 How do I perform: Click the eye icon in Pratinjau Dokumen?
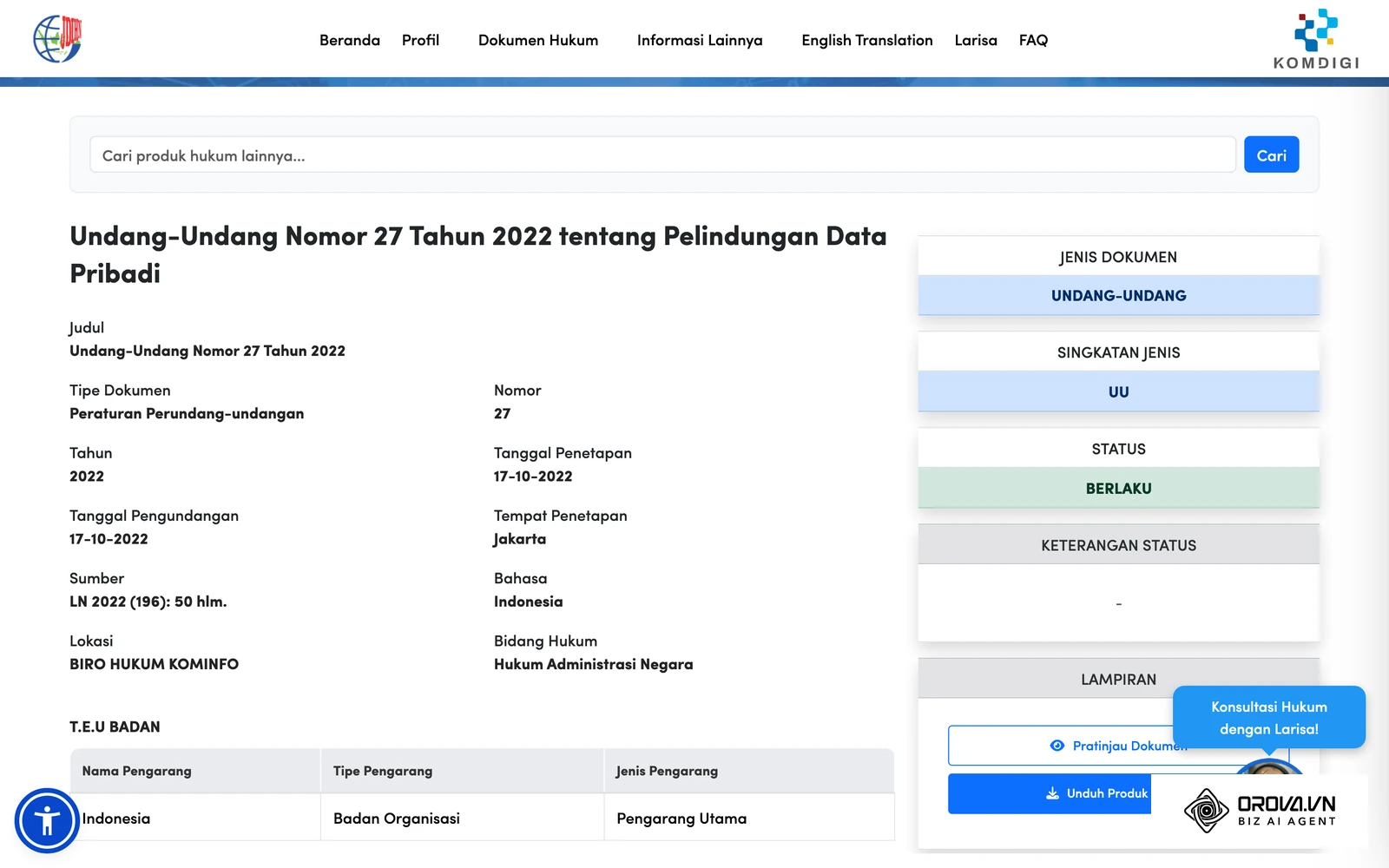coord(1057,746)
